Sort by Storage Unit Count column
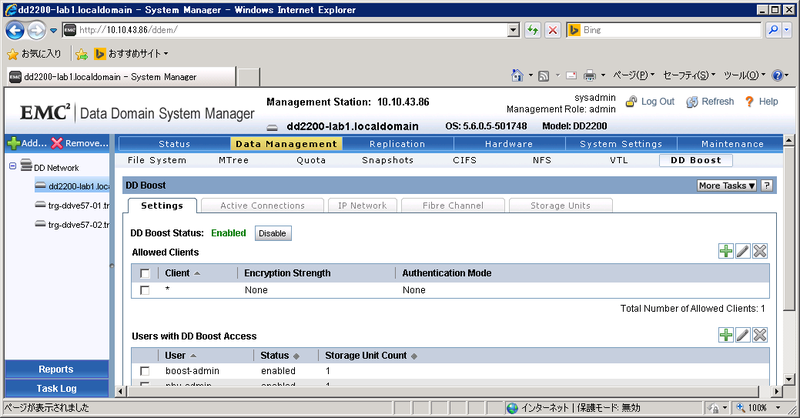This screenshot has width=800, height=418. (371, 356)
